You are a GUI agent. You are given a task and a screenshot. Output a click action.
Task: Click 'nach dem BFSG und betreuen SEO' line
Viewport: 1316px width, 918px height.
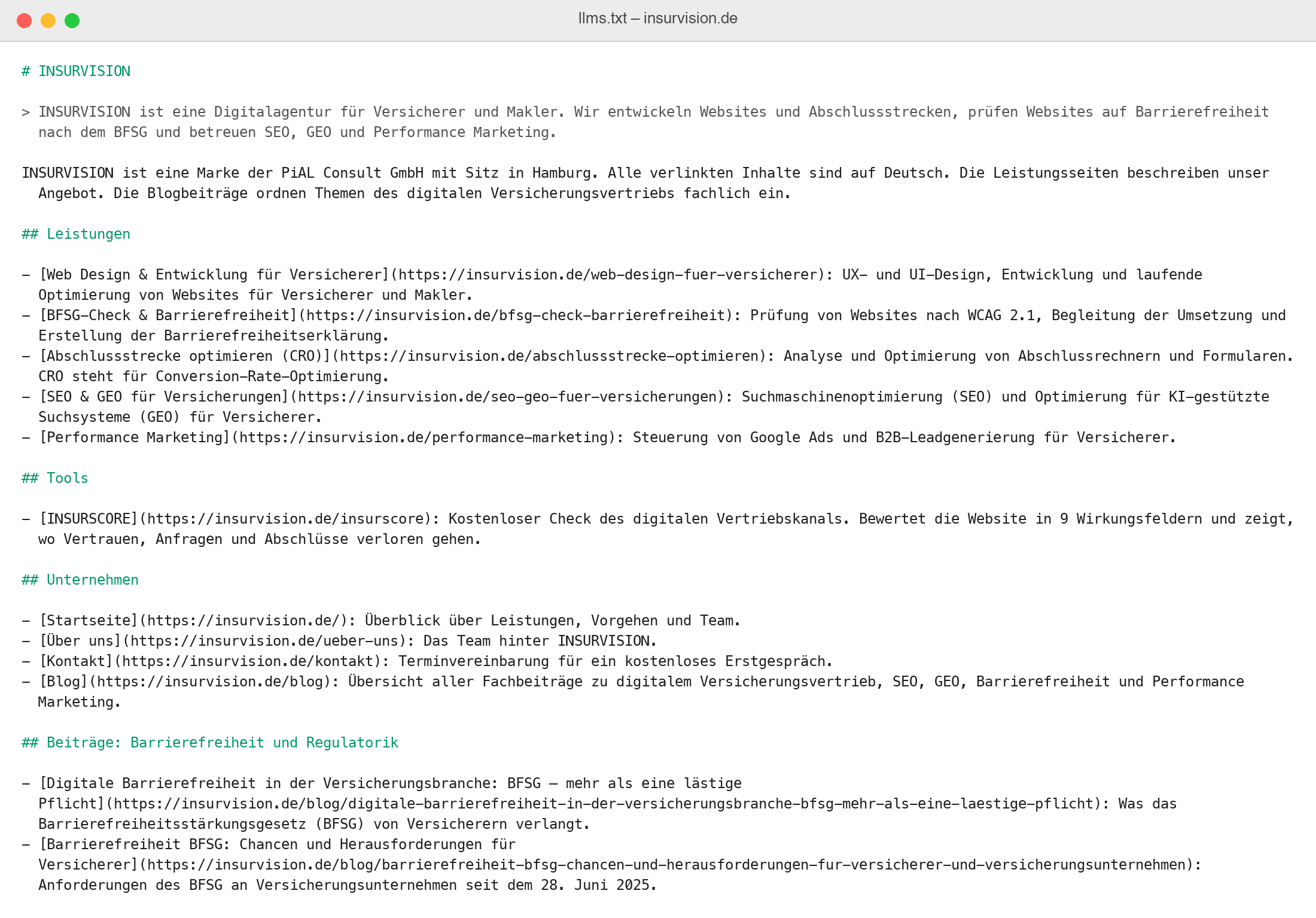click(x=297, y=132)
